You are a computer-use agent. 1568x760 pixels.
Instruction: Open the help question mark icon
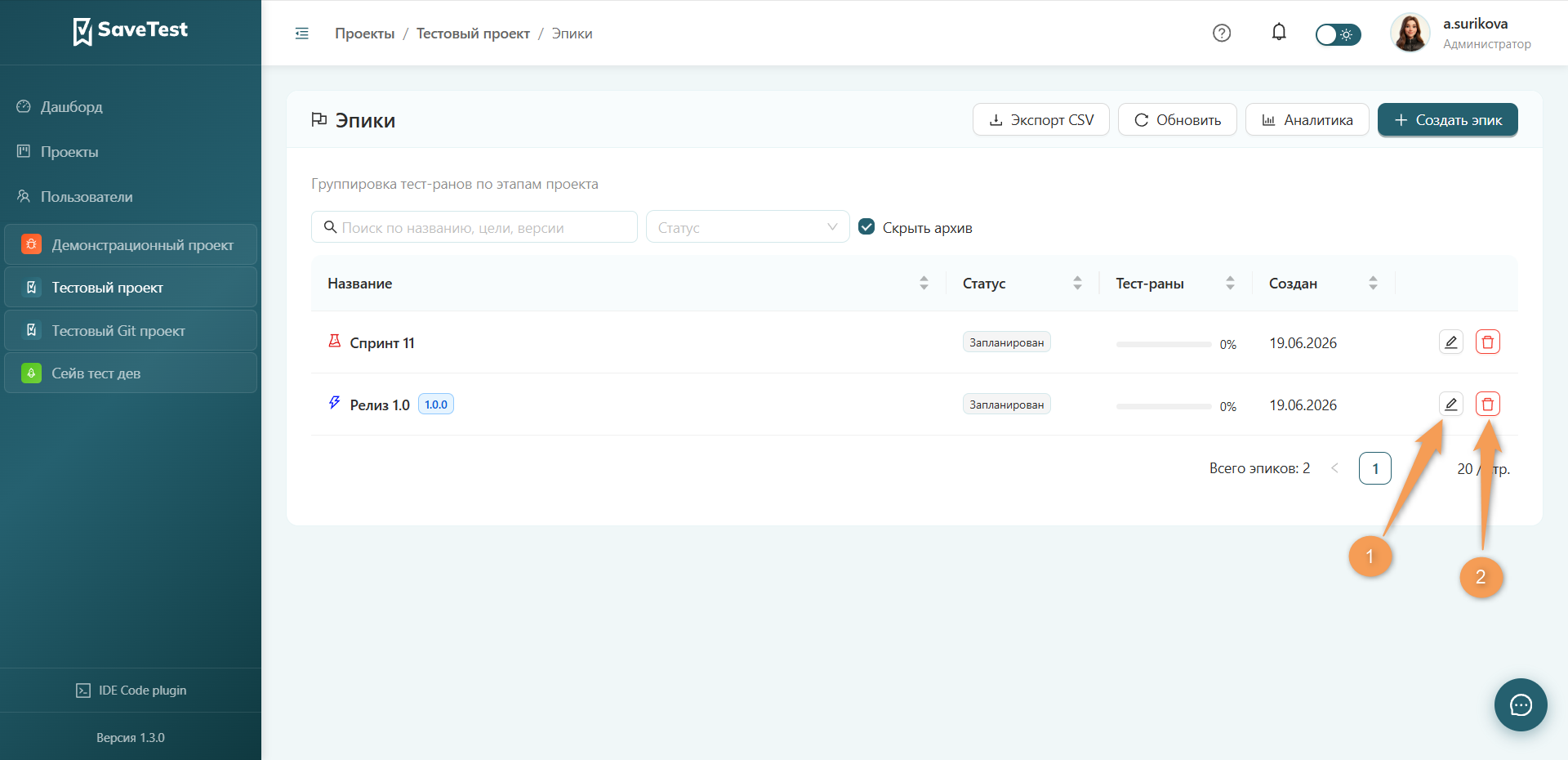pos(1222,34)
